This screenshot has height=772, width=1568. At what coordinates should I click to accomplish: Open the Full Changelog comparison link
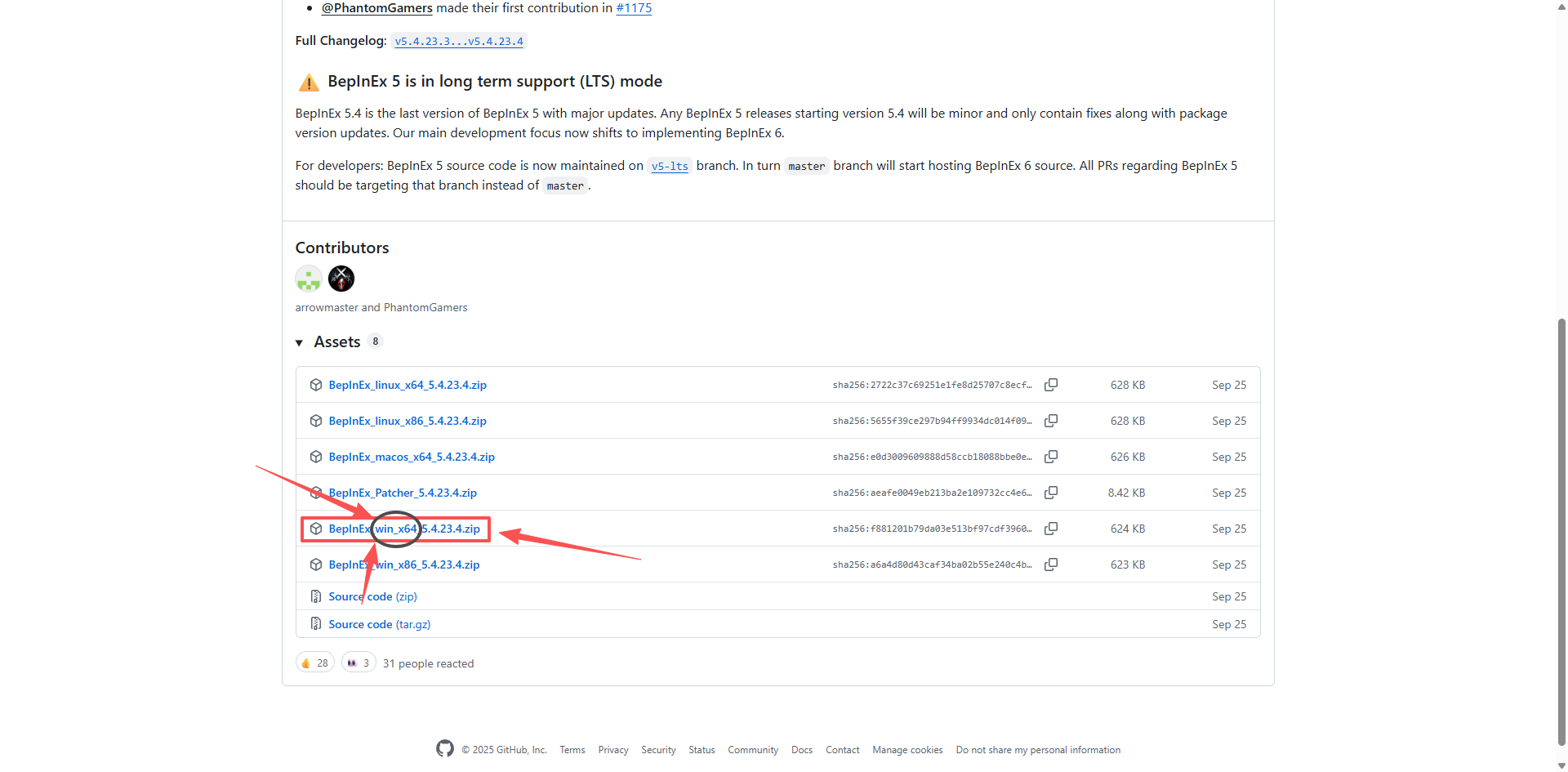coord(459,42)
